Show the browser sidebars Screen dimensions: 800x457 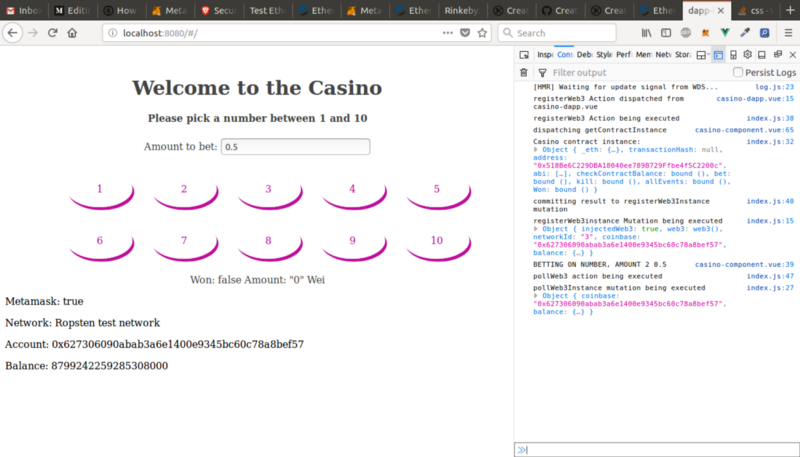(x=666, y=33)
